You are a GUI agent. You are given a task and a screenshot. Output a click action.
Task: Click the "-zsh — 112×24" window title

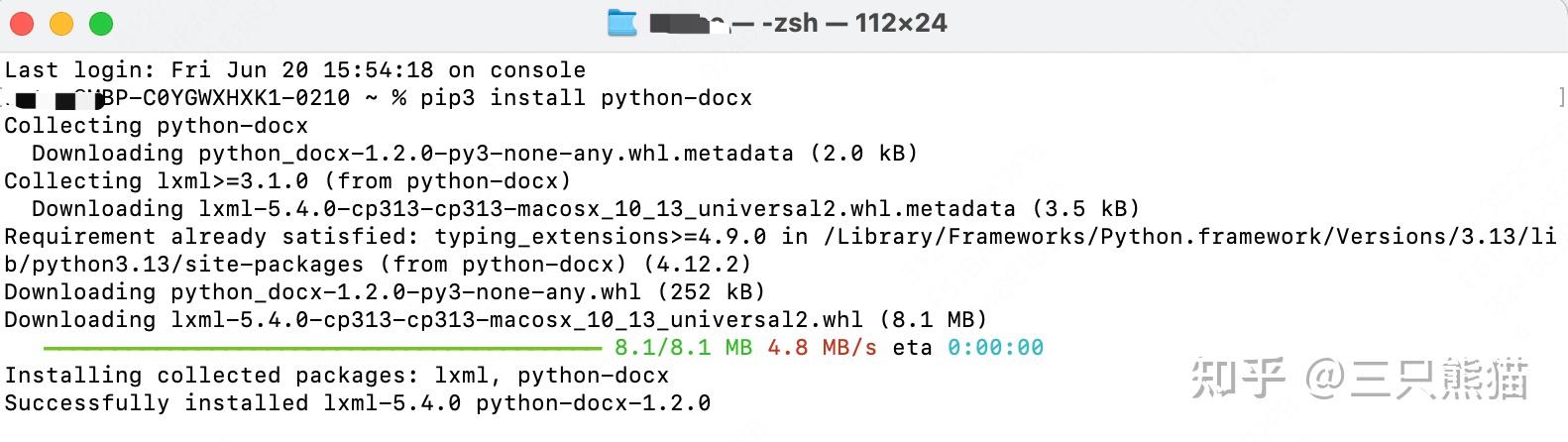click(853, 23)
